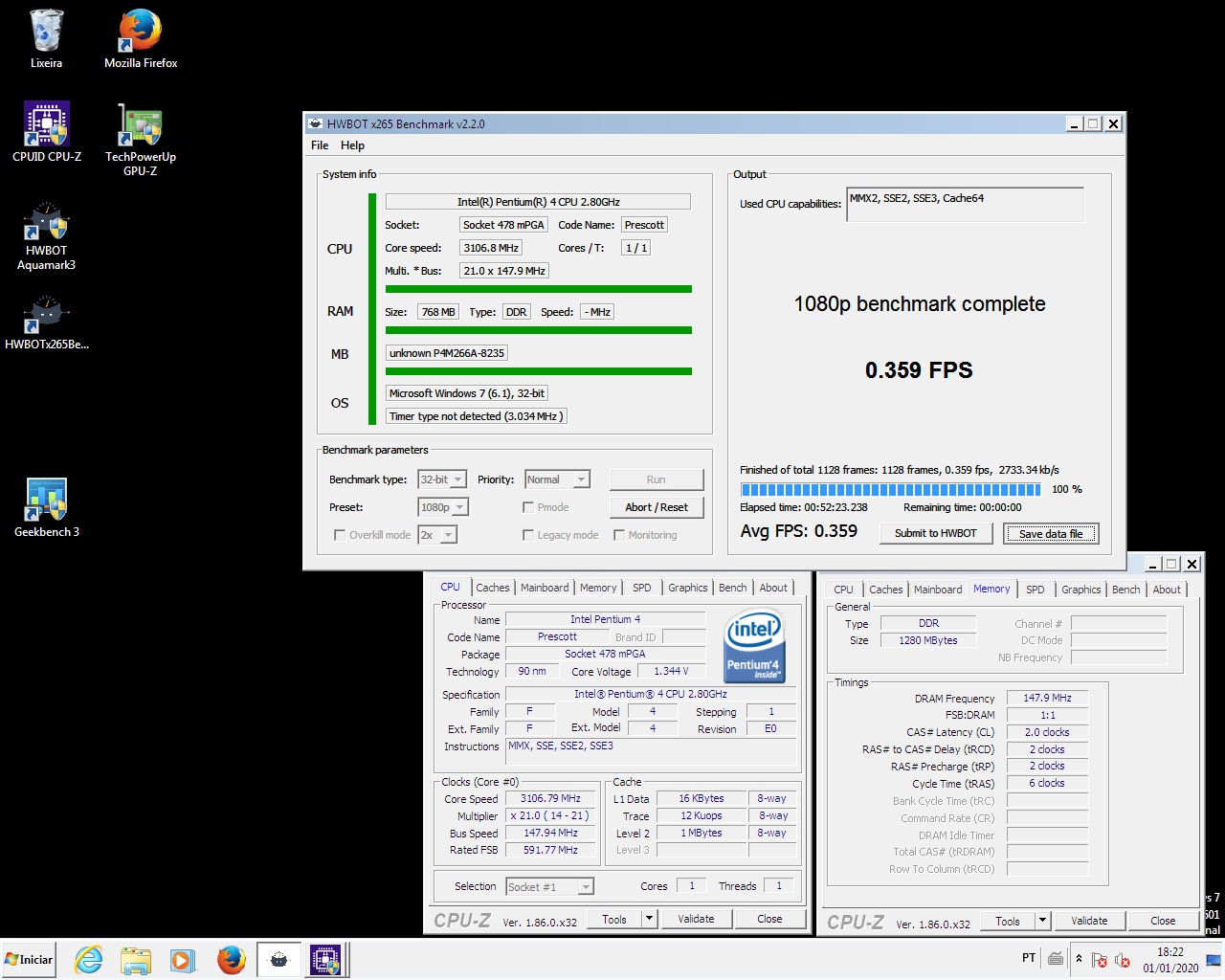
Task: Launch Geekbench 3 from the desktop
Action: pos(47,507)
